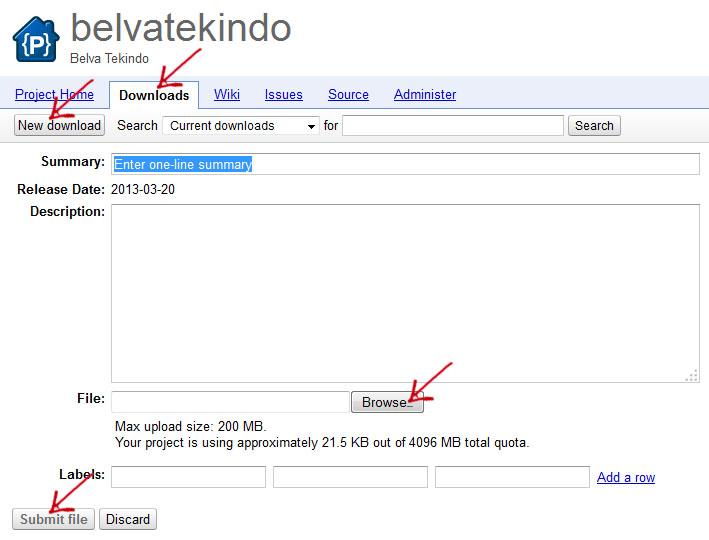This screenshot has width=709, height=540.
Task: Click the Discard button
Action: (128, 519)
